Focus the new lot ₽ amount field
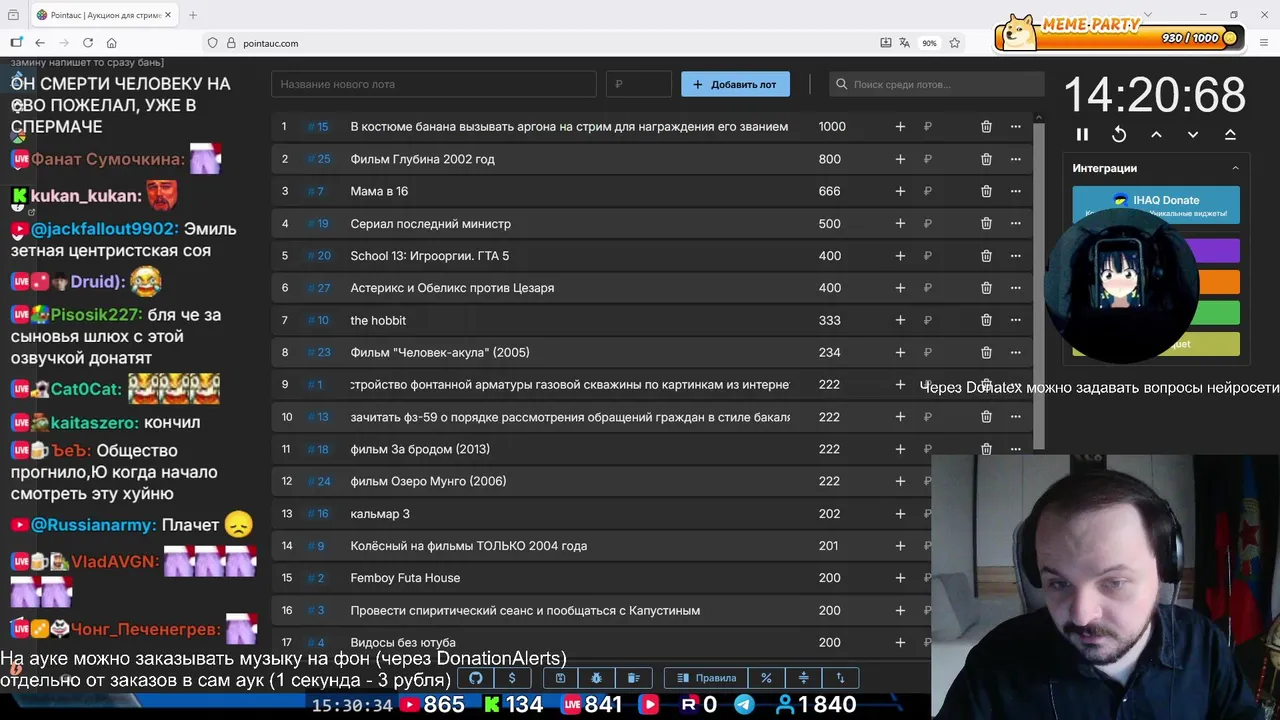The height and width of the screenshot is (720, 1280). tap(639, 84)
